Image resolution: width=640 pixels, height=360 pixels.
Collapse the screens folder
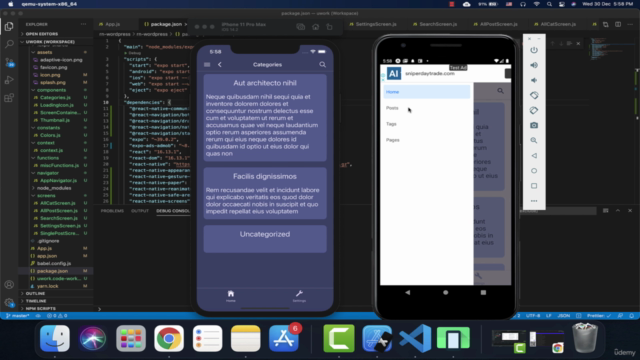46,196
